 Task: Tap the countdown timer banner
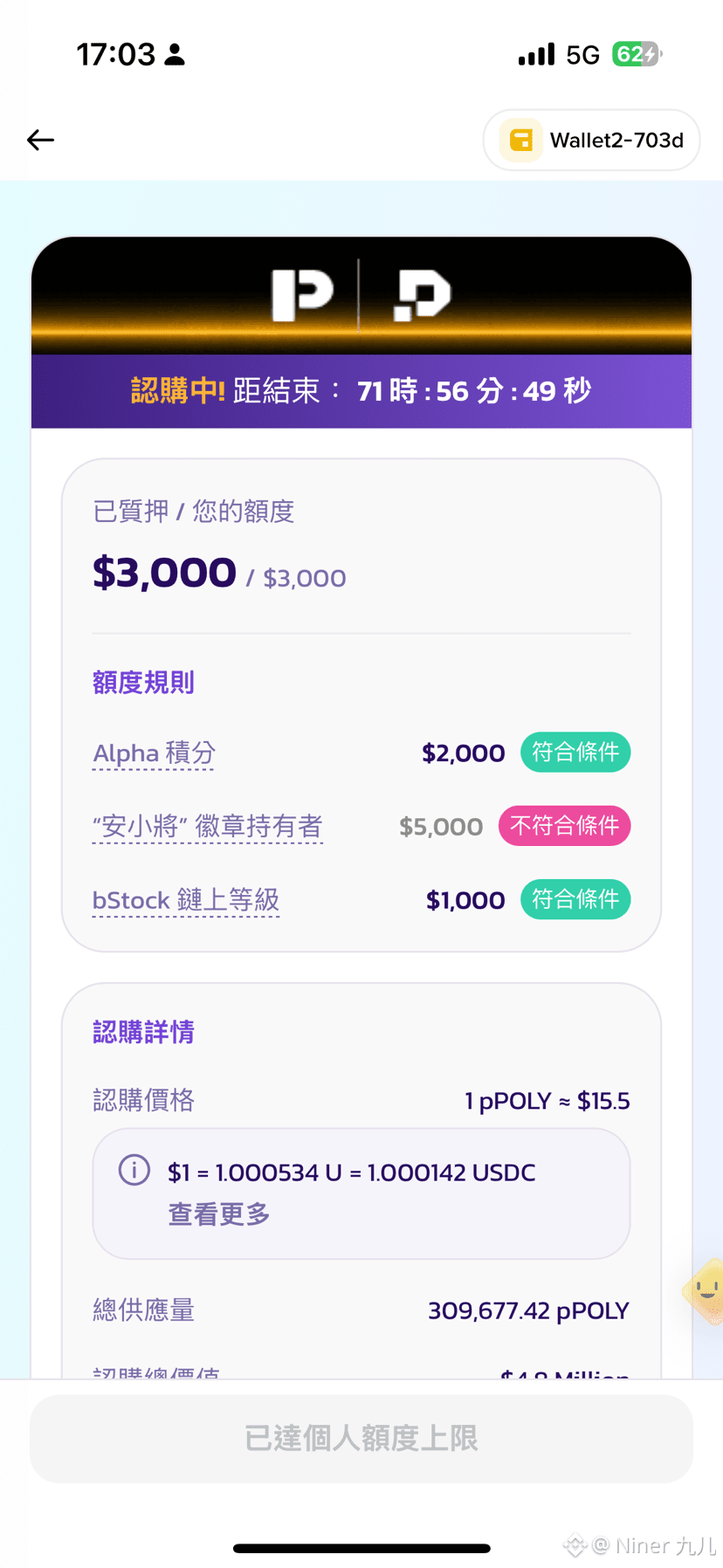pyautogui.click(x=361, y=391)
